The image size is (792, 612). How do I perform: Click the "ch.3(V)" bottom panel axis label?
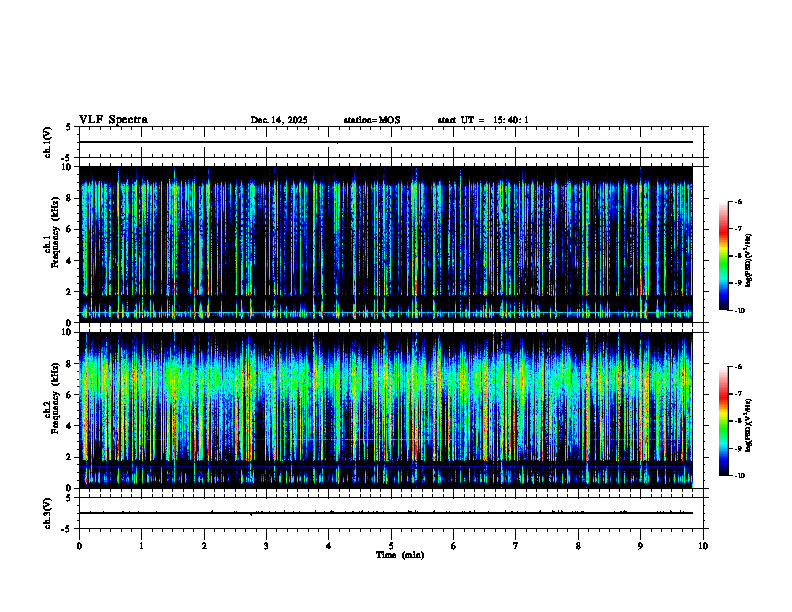[48, 513]
